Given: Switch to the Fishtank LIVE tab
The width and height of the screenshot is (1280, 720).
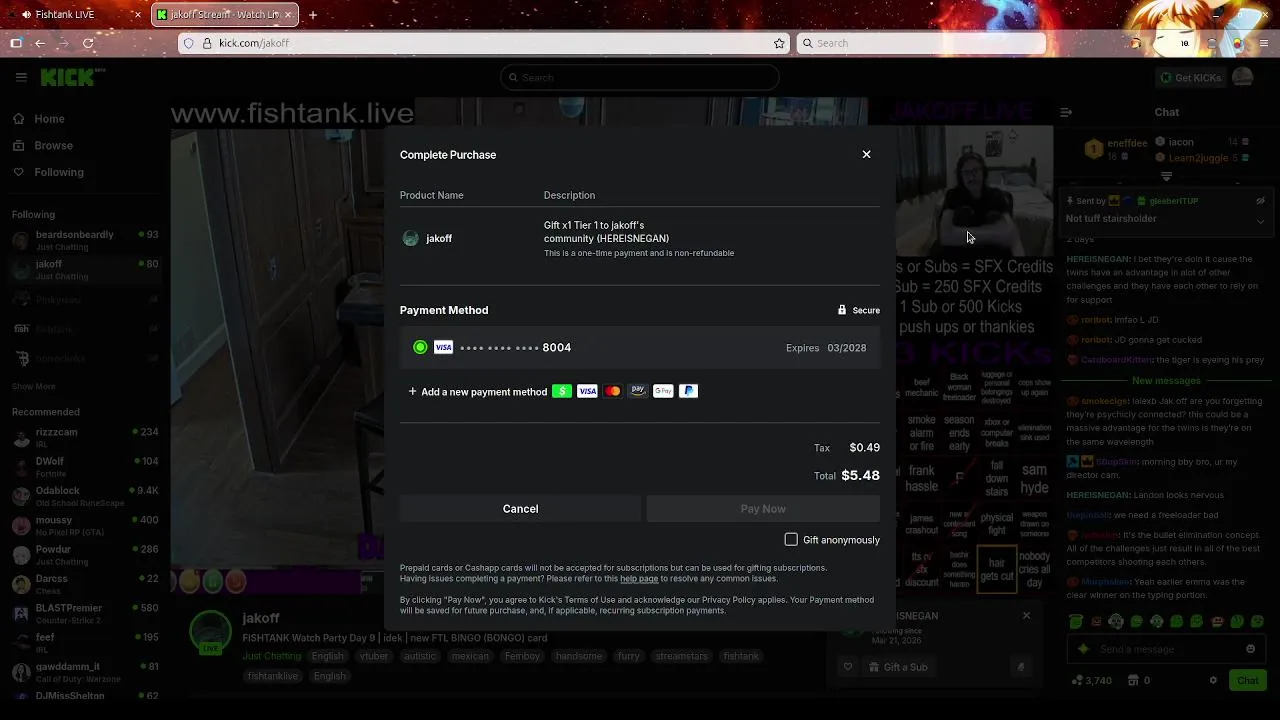Looking at the screenshot, I should 74,15.
